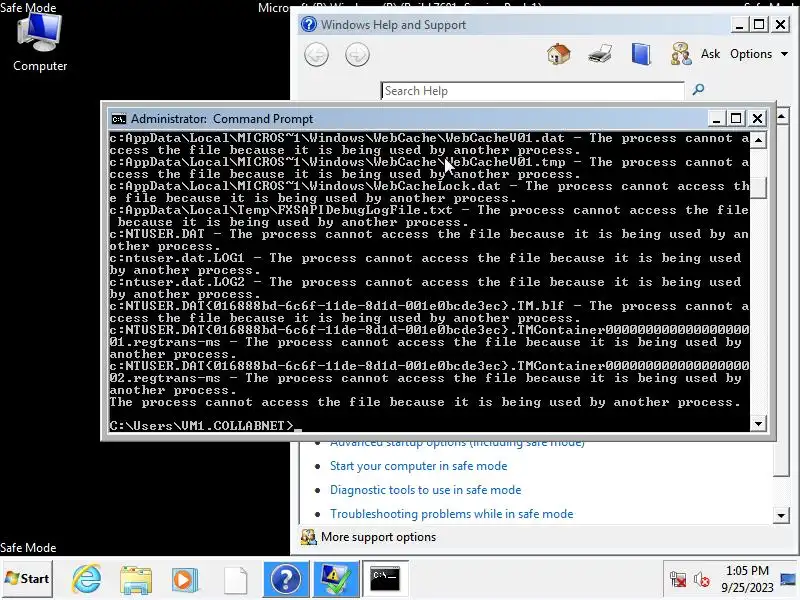Open the Computer desktop icon

pos(40,42)
